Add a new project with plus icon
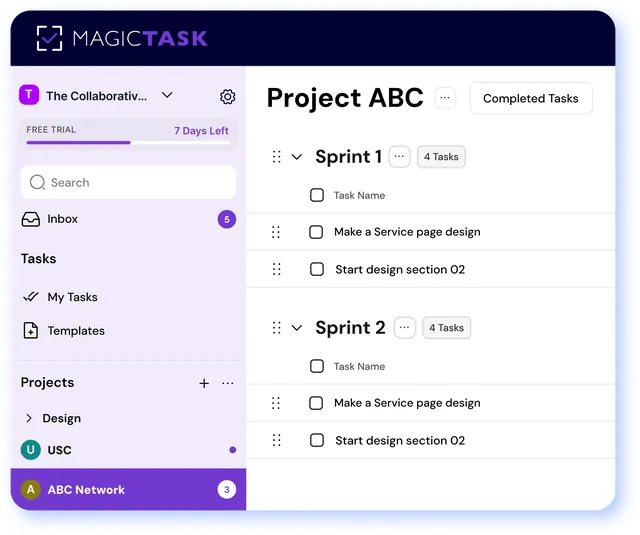640x535 pixels. pyautogui.click(x=204, y=383)
